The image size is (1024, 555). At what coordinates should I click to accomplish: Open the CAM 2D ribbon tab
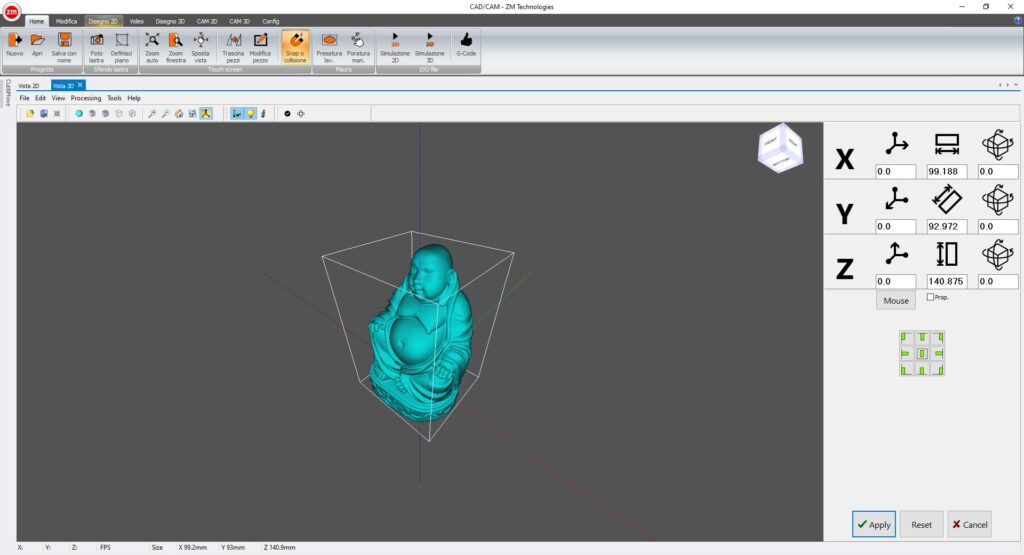[x=207, y=21]
